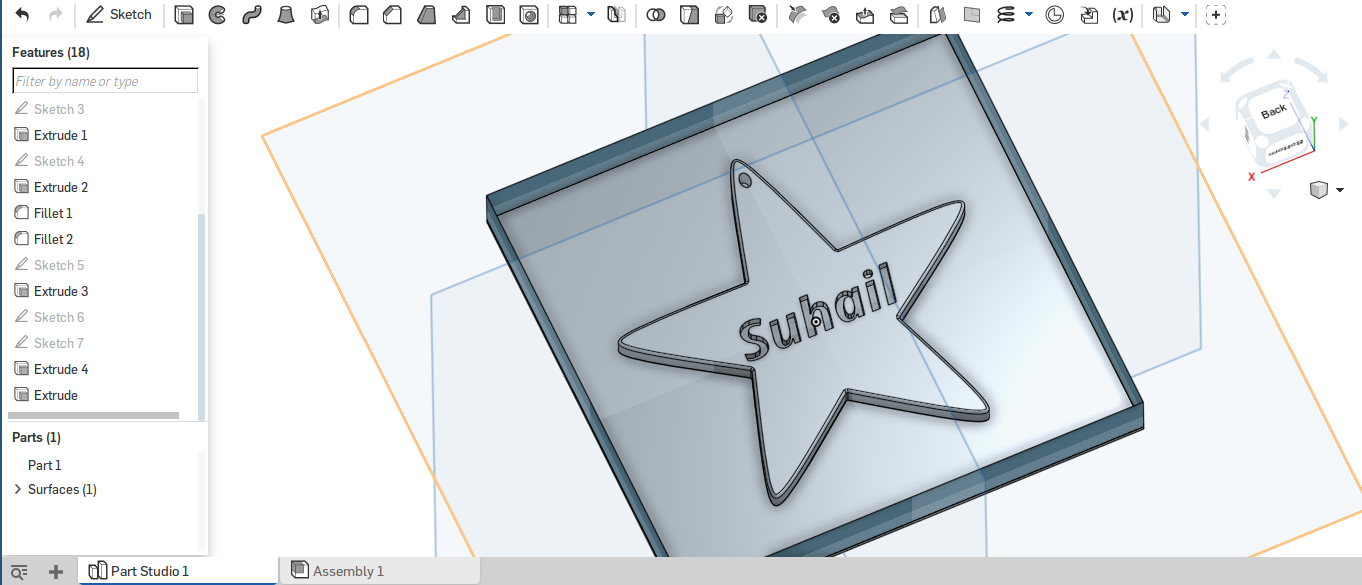
Task: Open the tab manager icon
Action: (x=18, y=571)
